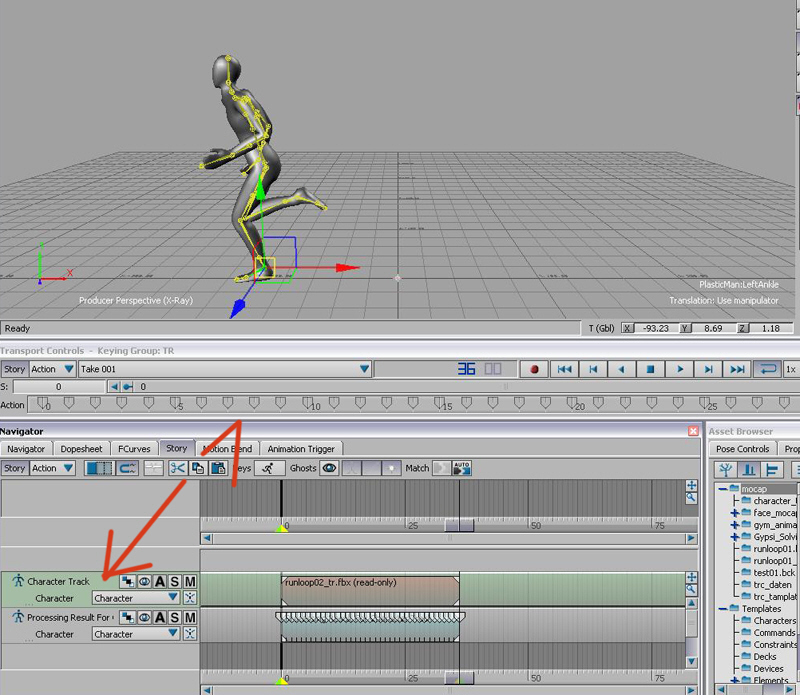Viewport: 800px width, 695px height.
Task: Toggle Mute (M) on Character Track
Action: point(190,582)
